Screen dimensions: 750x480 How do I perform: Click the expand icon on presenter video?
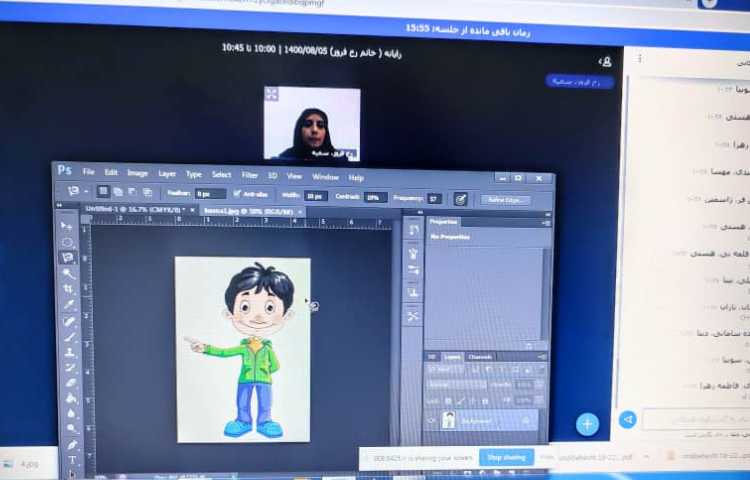click(272, 94)
